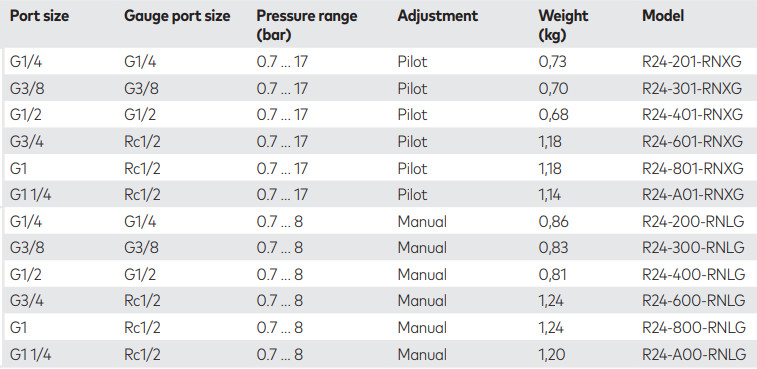The width and height of the screenshot is (757, 369).
Task: Select model R24-301-RNXG
Action: (692, 88)
